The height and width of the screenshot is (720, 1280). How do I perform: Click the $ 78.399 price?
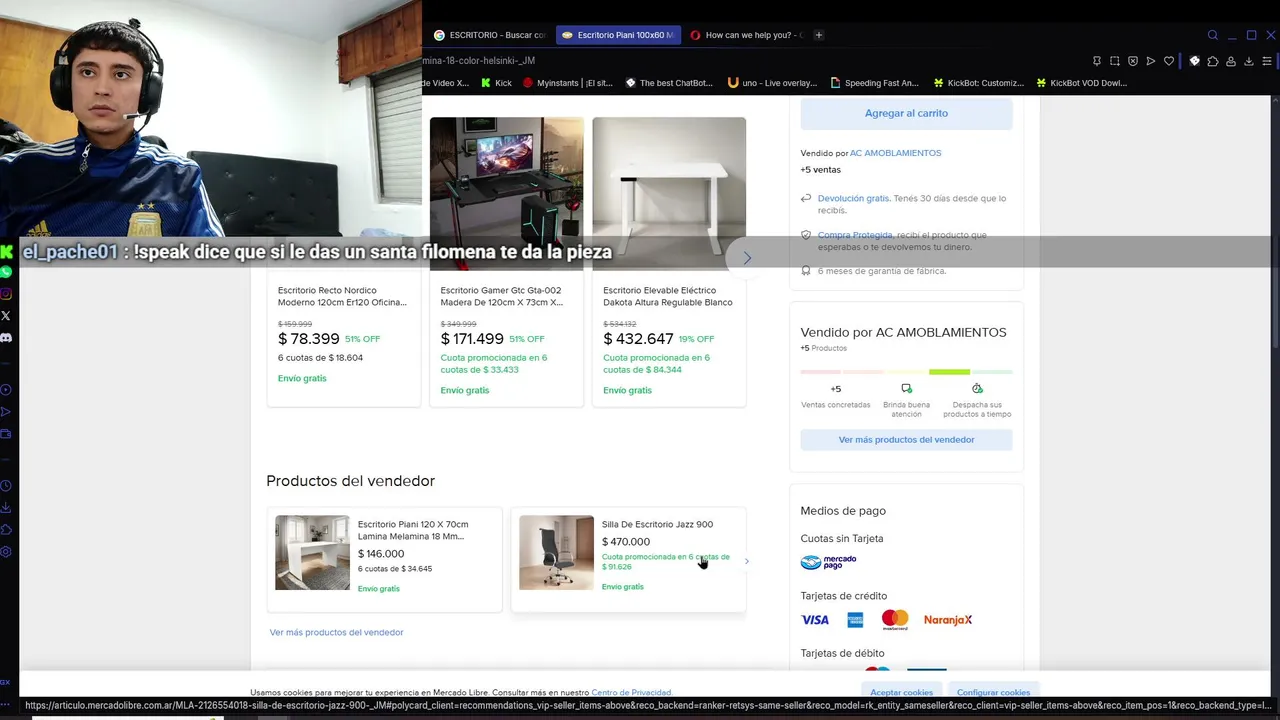point(309,339)
